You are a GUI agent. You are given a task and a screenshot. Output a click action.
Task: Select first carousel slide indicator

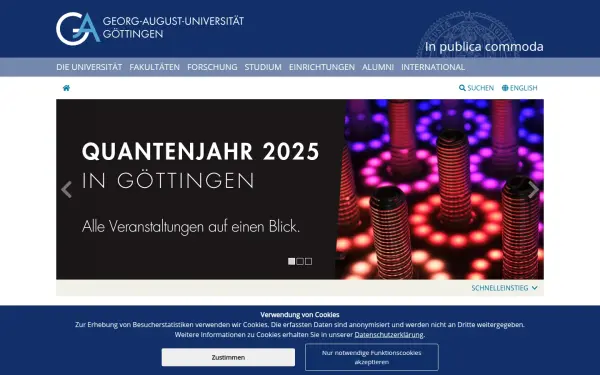(x=291, y=261)
